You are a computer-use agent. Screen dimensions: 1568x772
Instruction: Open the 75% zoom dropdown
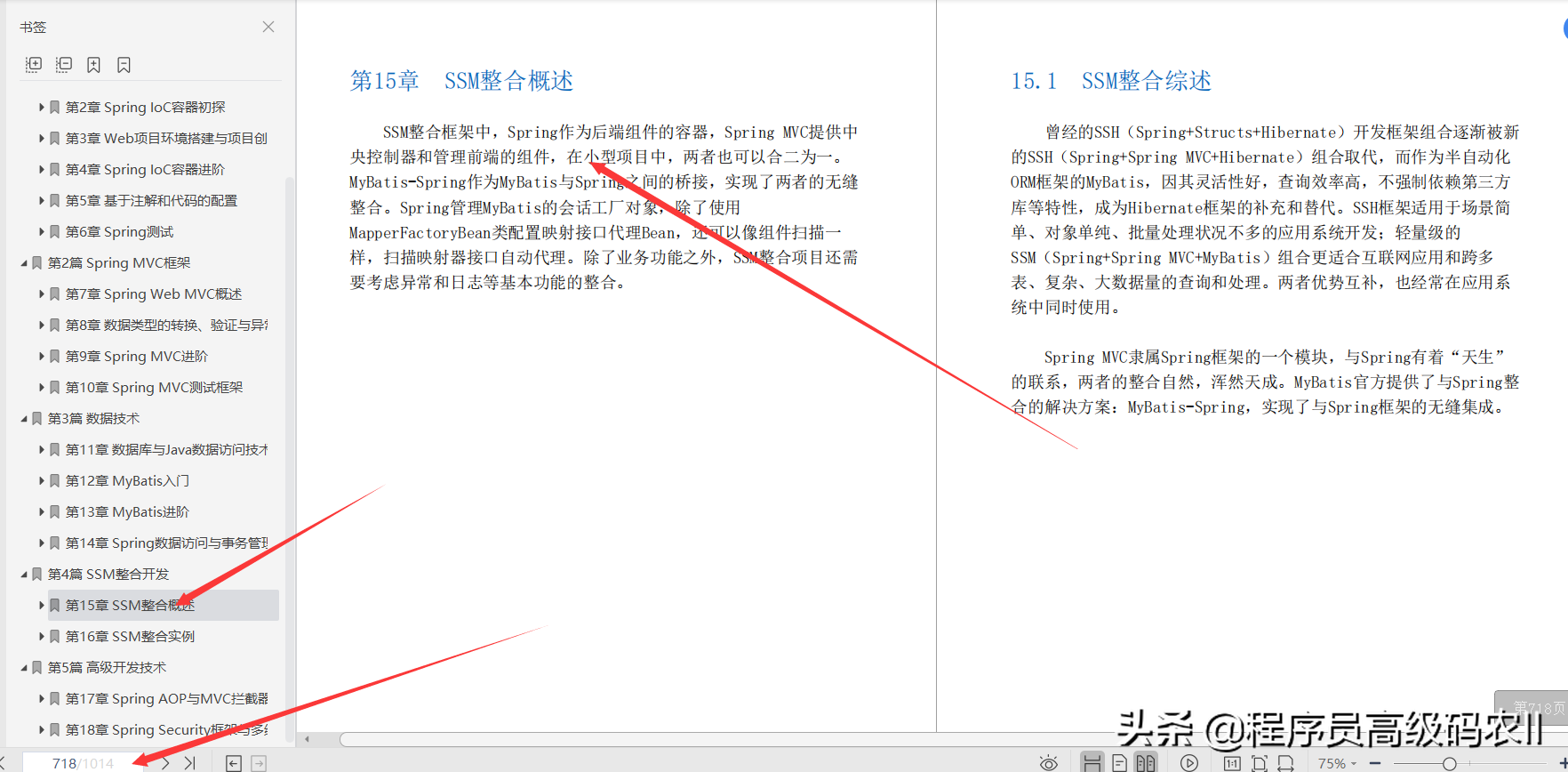pyautogui.click(x=1337, y=763)
